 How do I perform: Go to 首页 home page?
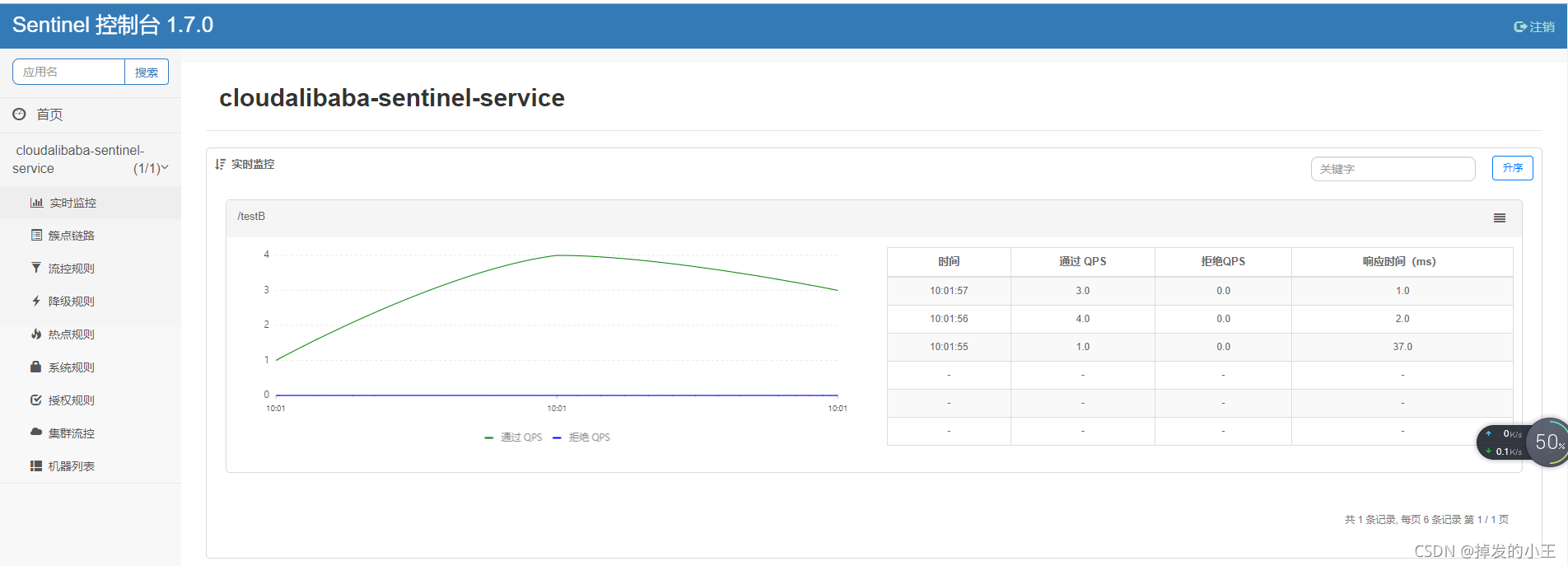(91, 115)
